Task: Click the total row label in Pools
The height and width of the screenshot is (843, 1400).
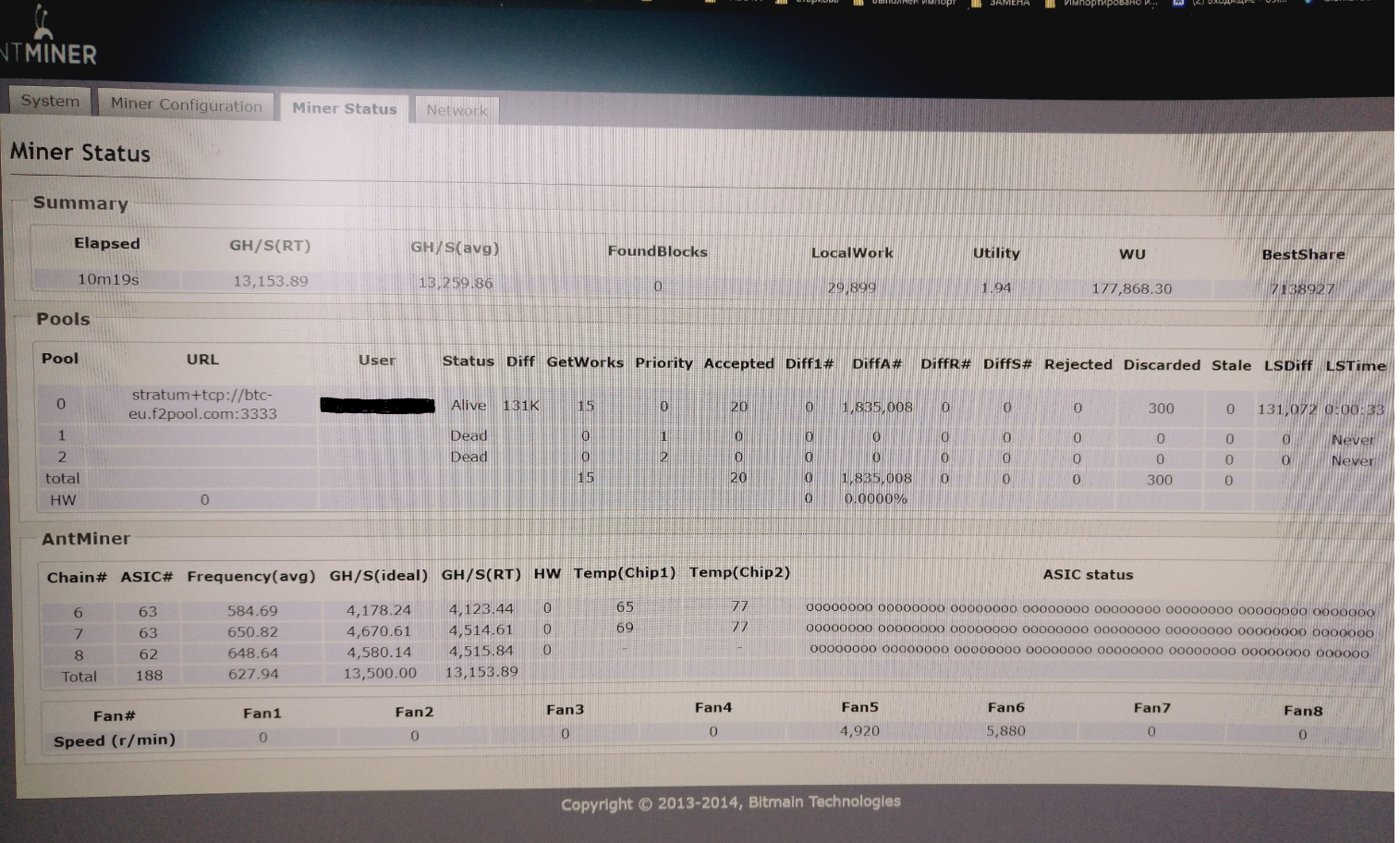Action: point(62,478)
